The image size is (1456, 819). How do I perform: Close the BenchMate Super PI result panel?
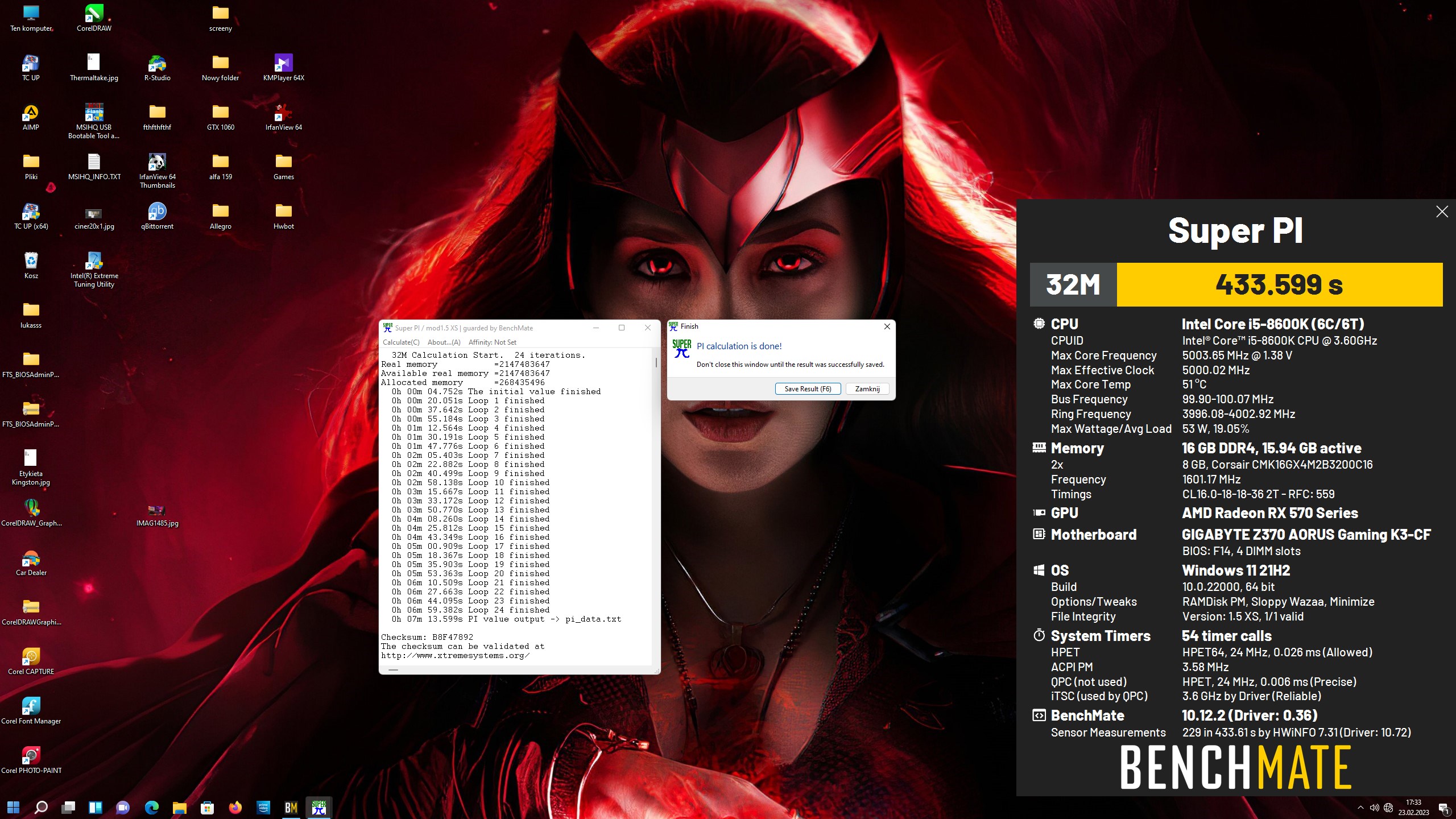(1442, 212)
